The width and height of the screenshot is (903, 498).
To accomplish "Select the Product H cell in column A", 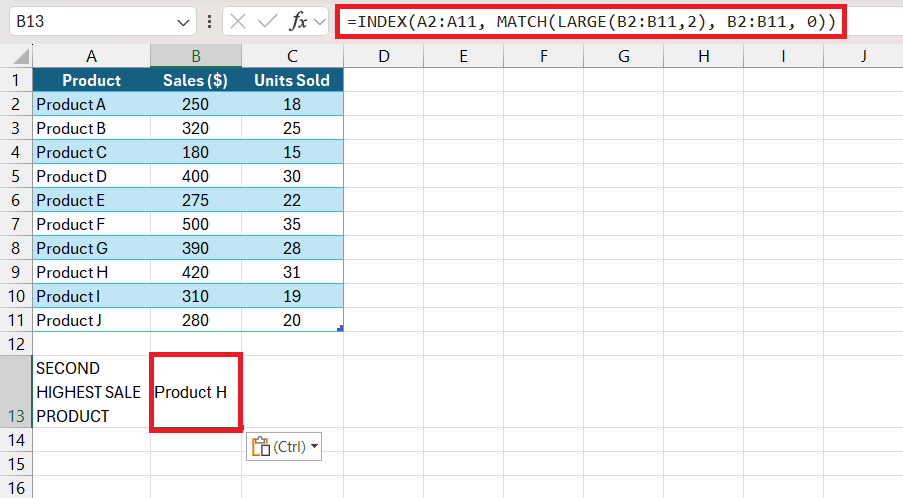I will 92,272.
